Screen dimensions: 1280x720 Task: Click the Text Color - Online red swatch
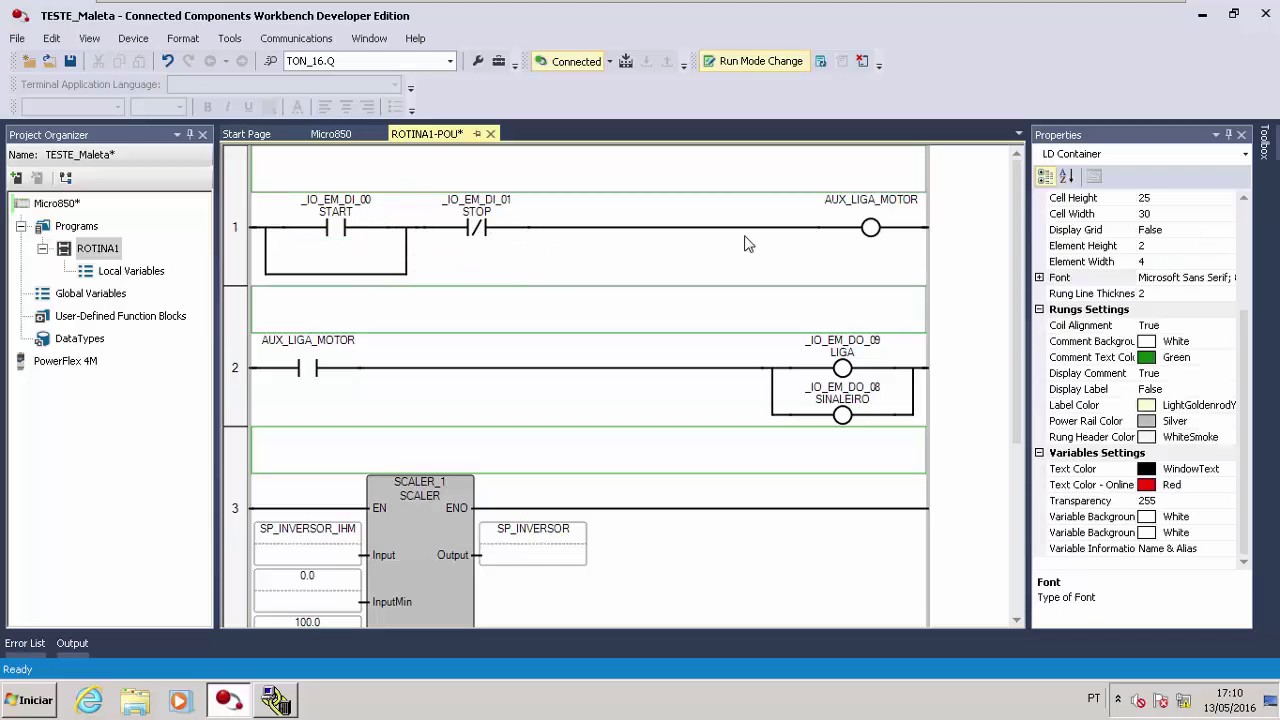point(1147,485)
